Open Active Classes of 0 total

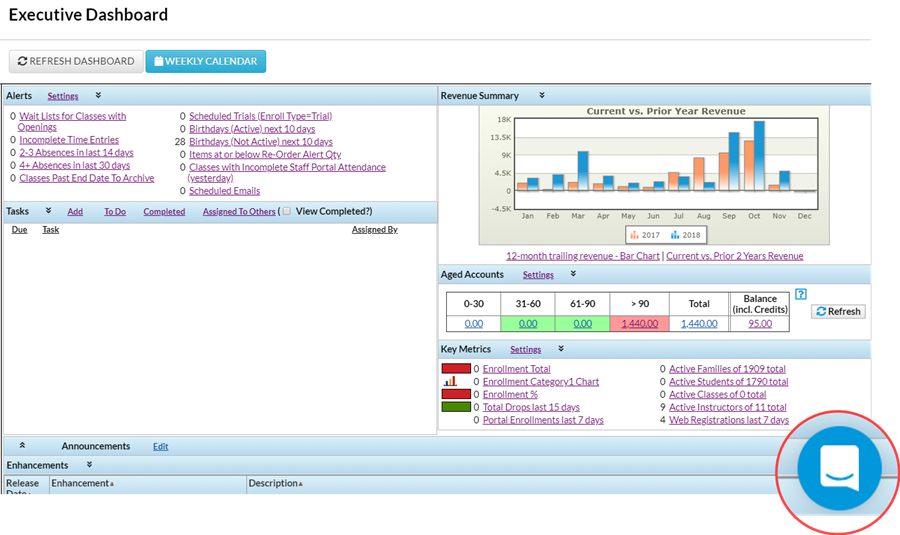(x=717, y=394)
